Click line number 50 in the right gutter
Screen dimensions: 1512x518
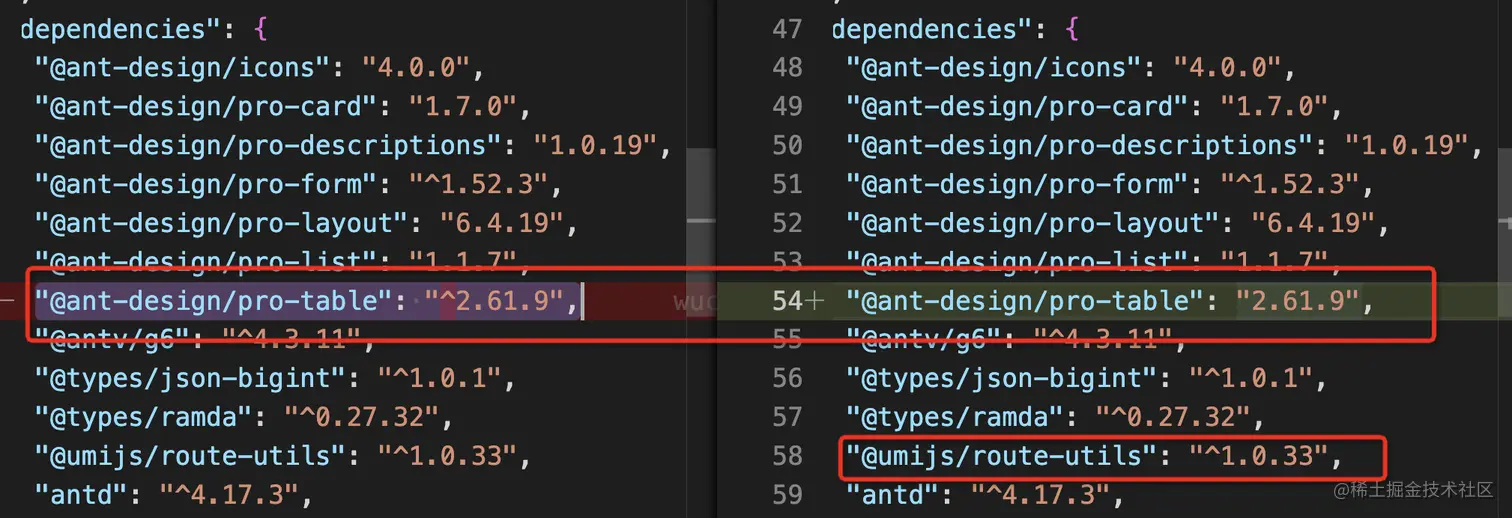point(788,146)
